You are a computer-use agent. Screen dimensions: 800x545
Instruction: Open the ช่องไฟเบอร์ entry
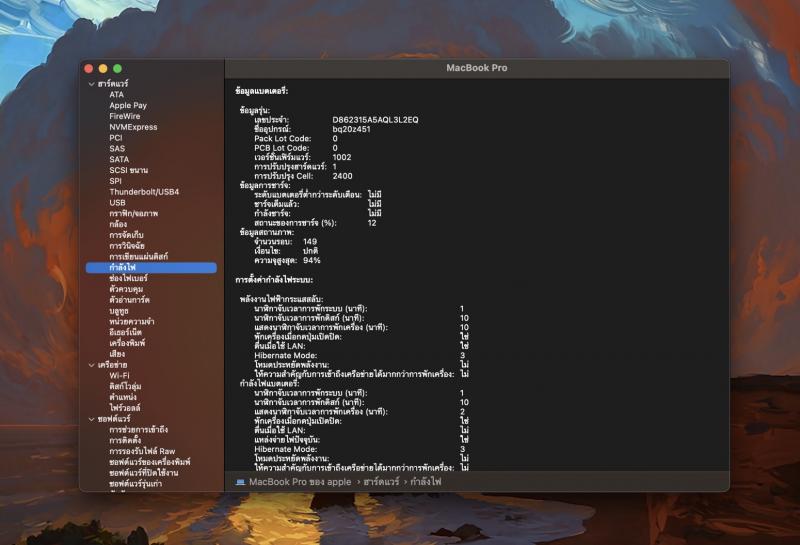tap(128, 278)
